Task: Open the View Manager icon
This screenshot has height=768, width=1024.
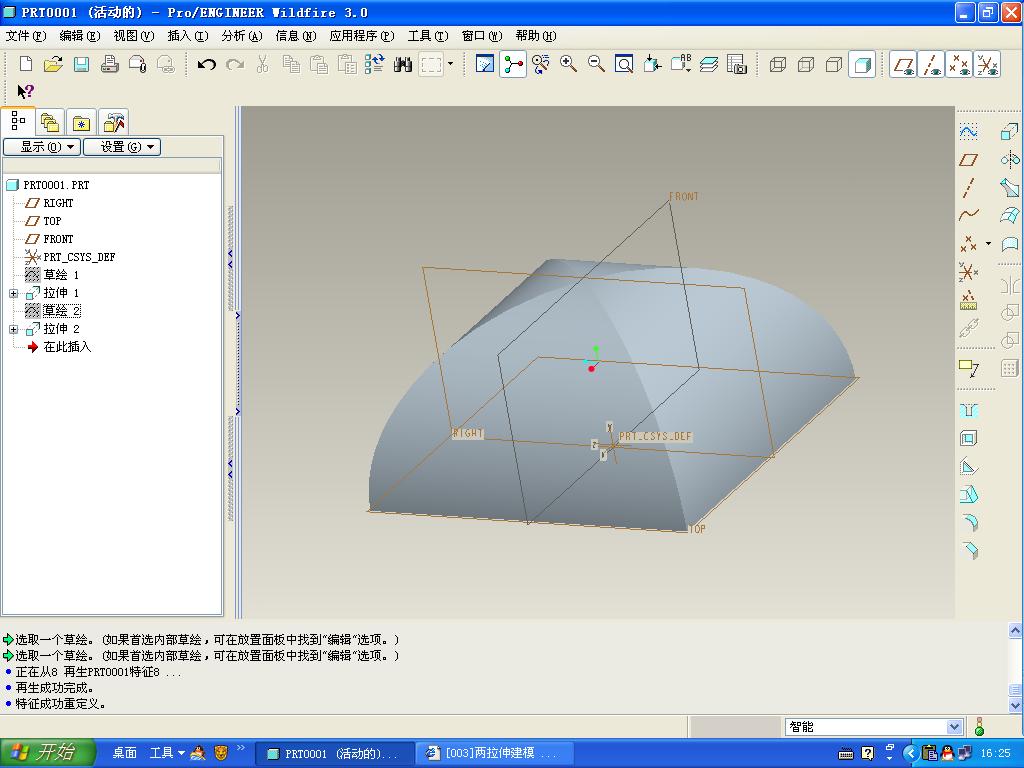Action: point(737,64)
